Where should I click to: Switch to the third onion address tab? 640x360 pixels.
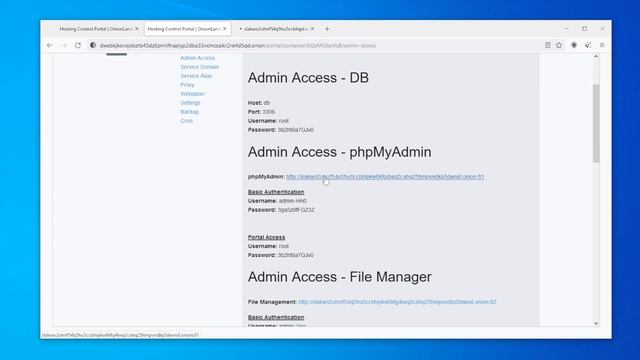click(276, 29)
